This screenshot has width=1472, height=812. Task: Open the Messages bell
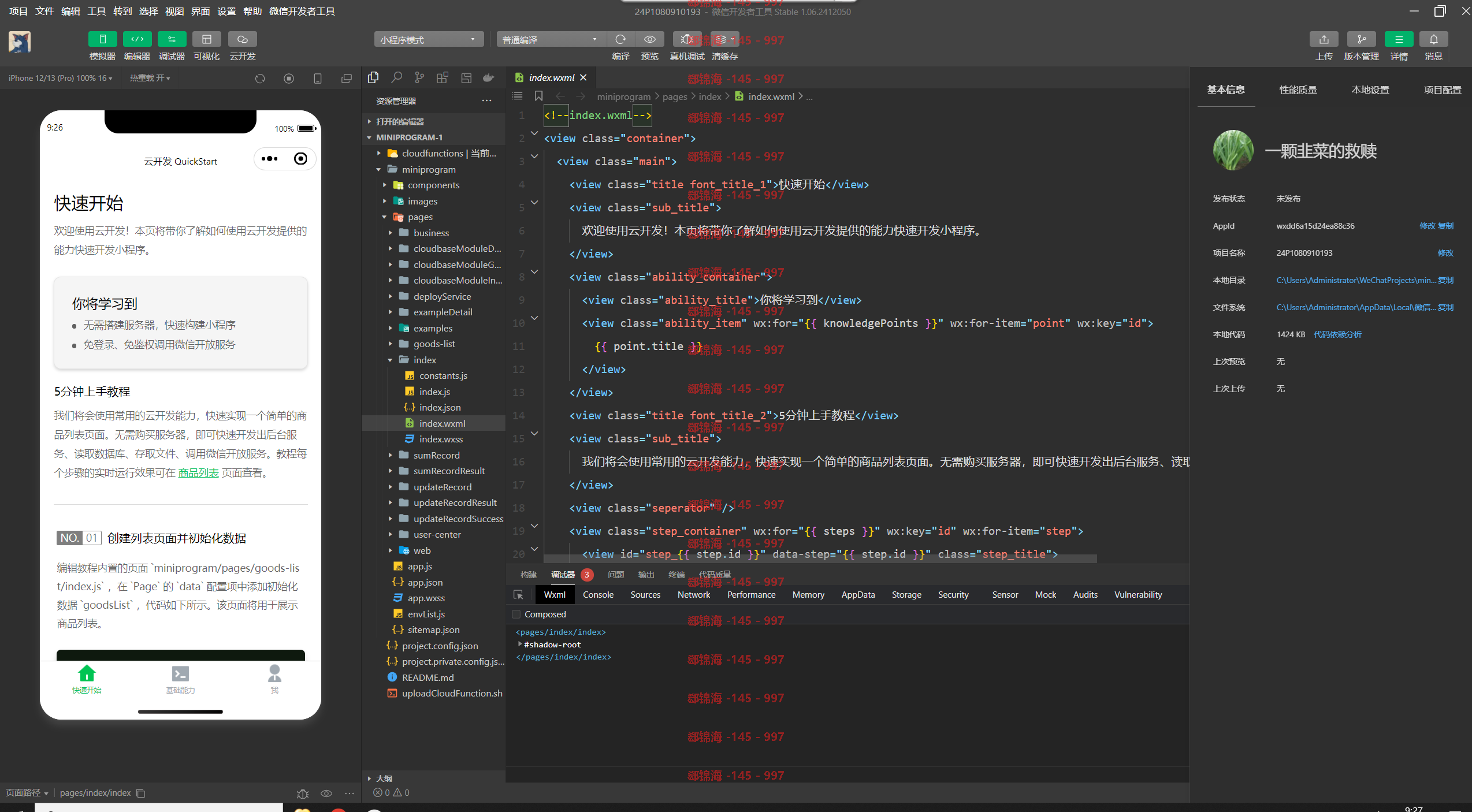(1433, 39)
